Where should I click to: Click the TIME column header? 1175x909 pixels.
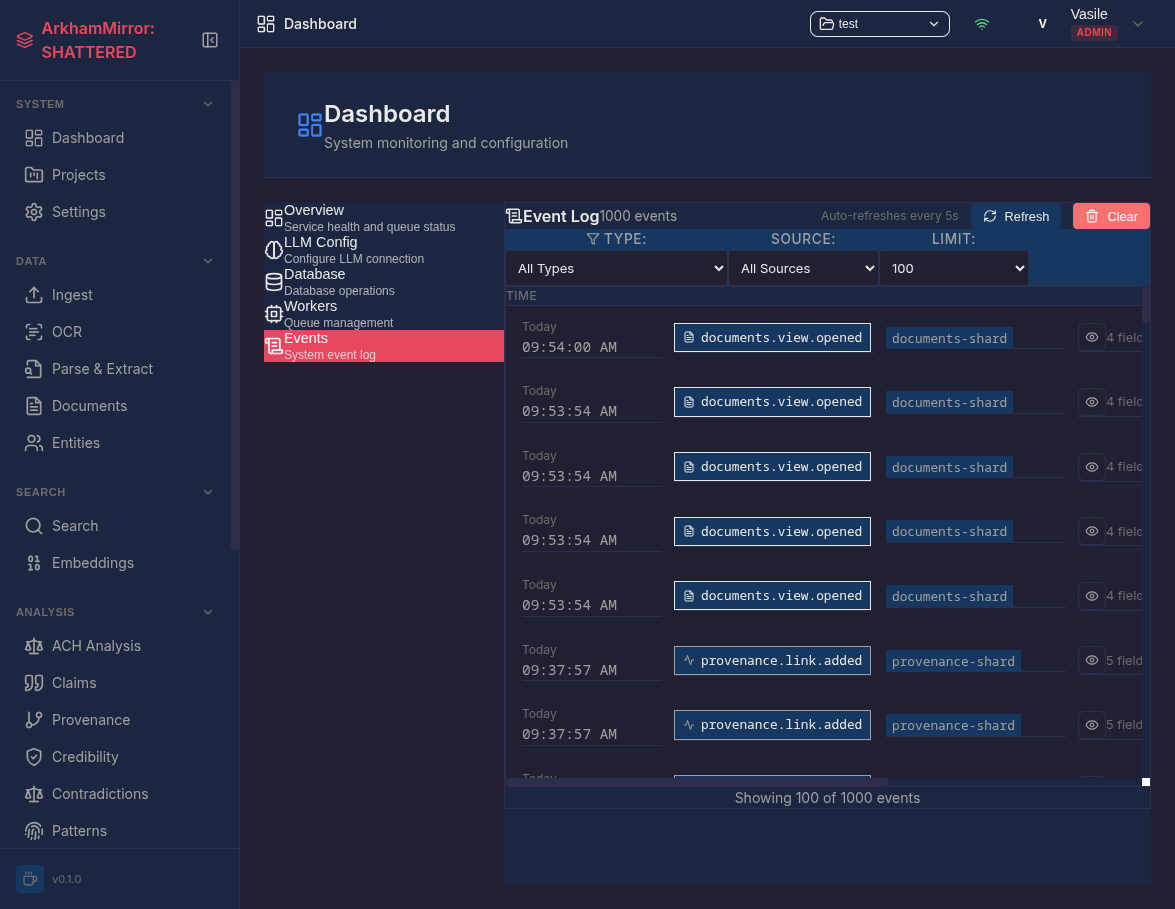[522, 296]
